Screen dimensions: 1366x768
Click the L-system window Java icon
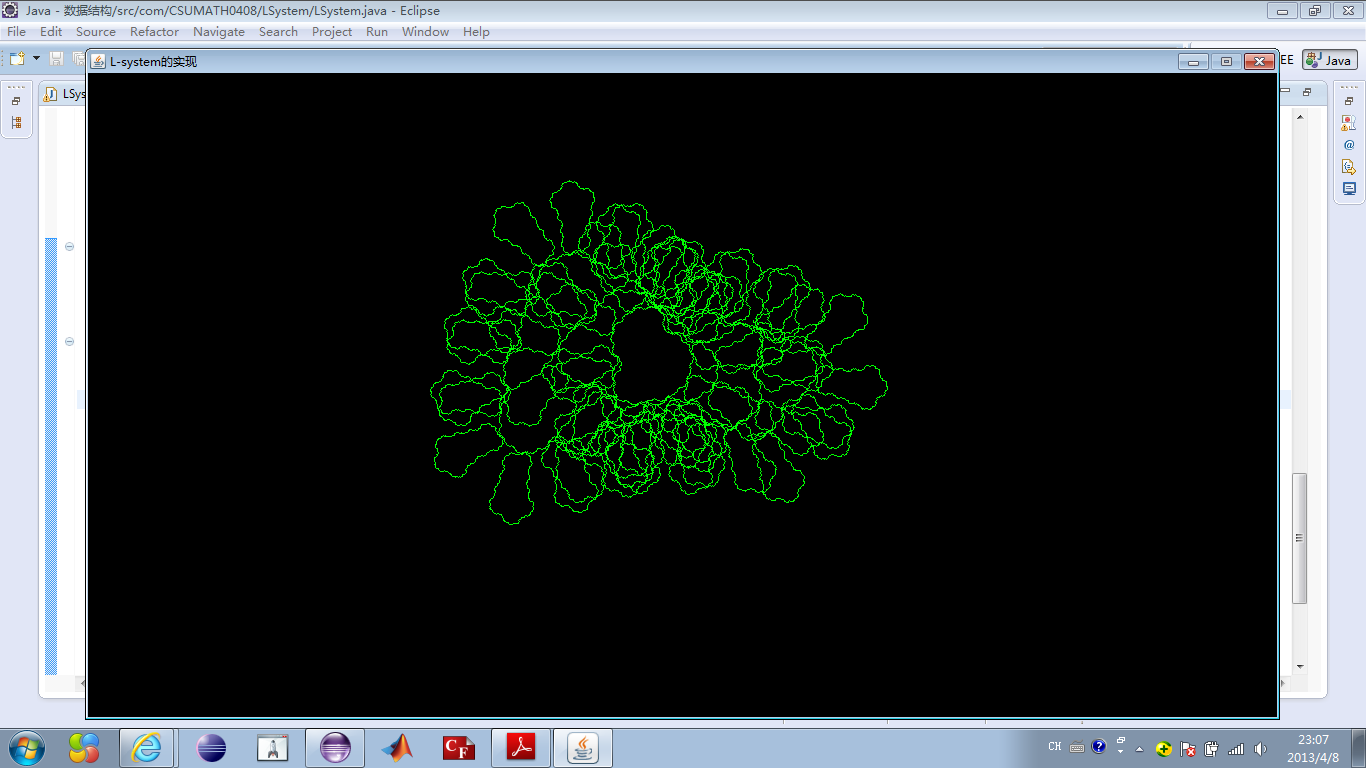click(x=98, y=61)
